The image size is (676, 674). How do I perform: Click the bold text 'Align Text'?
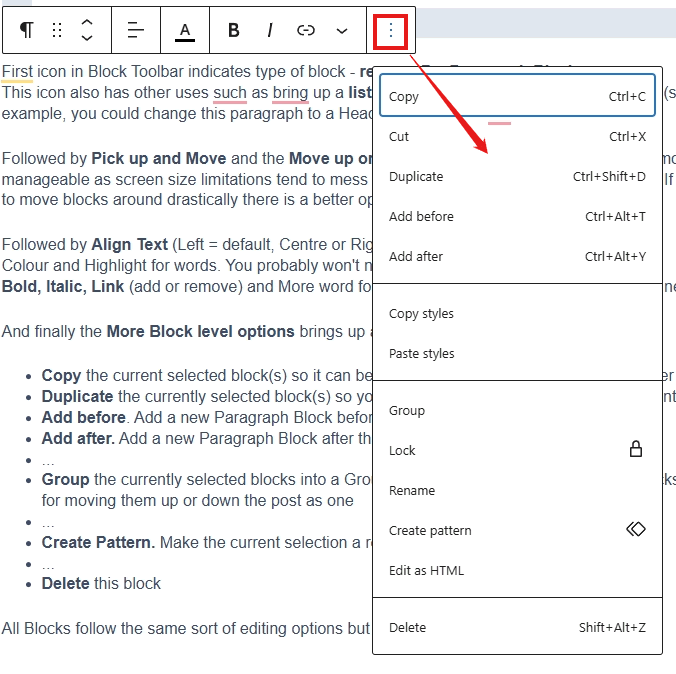(x=129, y=245)
